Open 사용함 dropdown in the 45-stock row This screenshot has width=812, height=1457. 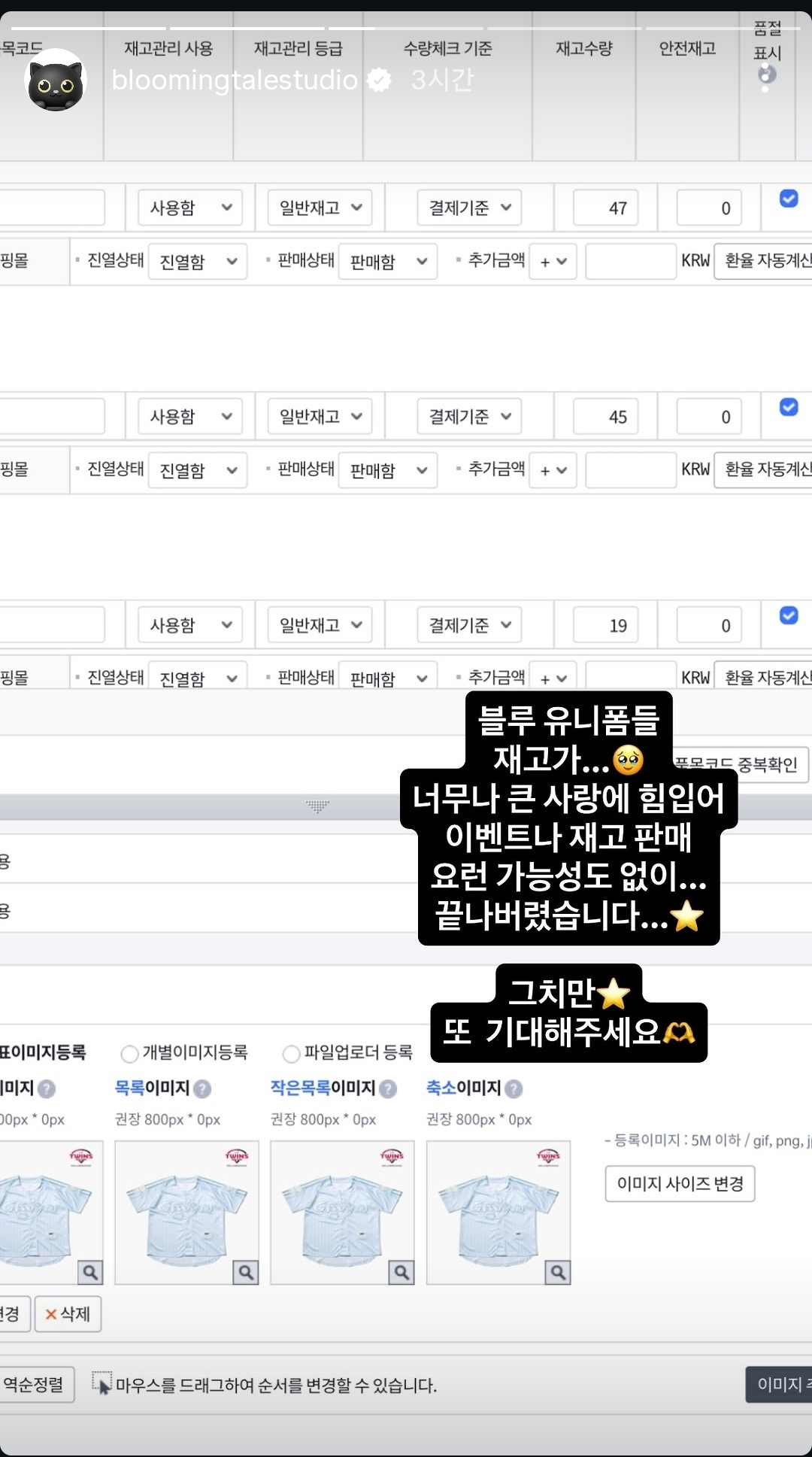point(190,416)
